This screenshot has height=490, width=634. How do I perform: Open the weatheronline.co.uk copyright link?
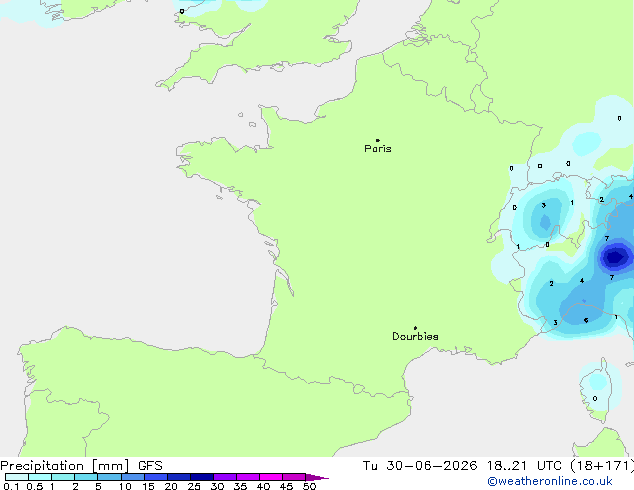click(x=550, y=481)
